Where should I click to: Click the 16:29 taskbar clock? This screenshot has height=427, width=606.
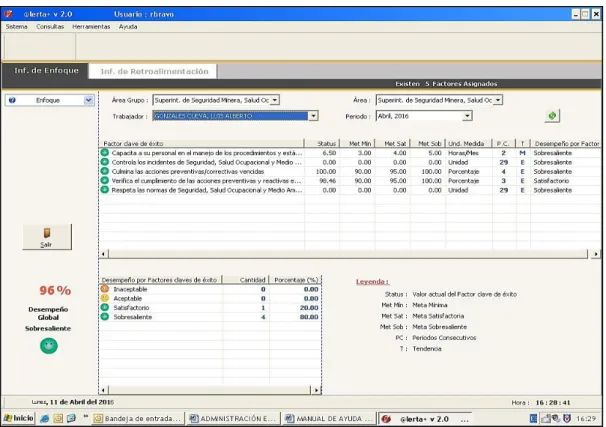586,418
